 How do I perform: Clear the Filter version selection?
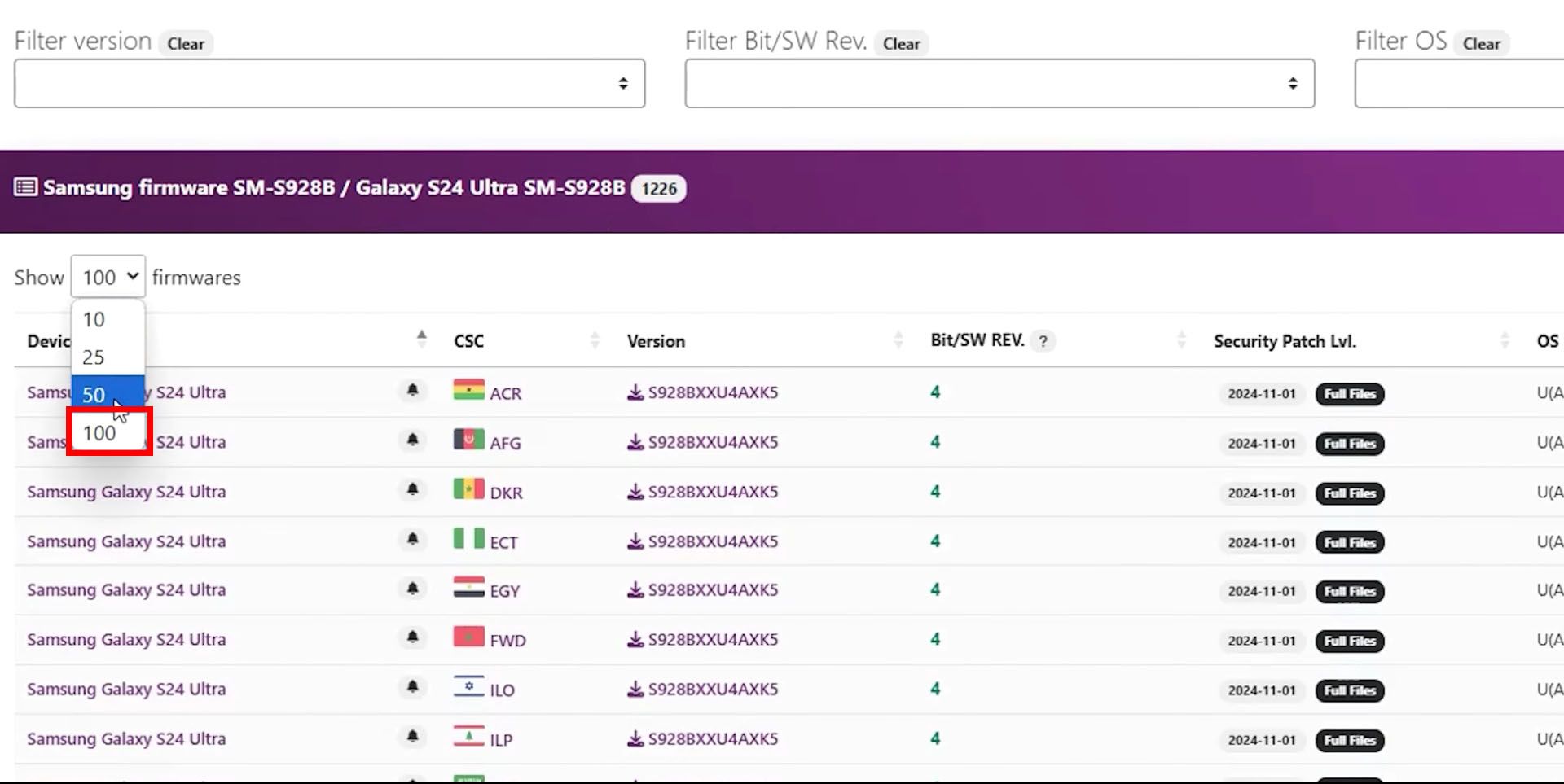186,43
